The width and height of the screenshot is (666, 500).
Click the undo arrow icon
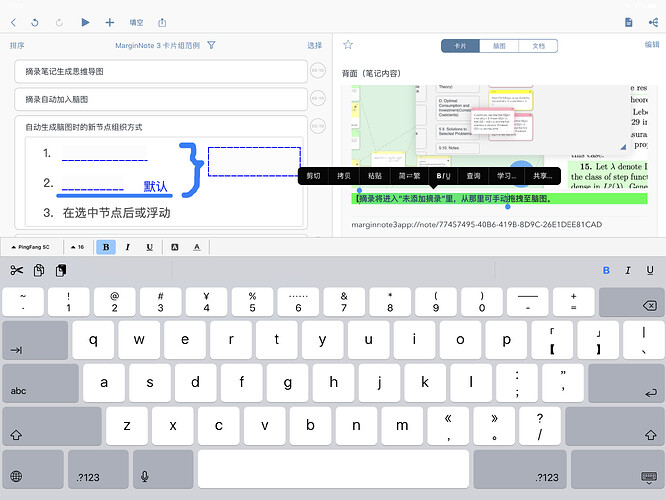tap(35, 23)
